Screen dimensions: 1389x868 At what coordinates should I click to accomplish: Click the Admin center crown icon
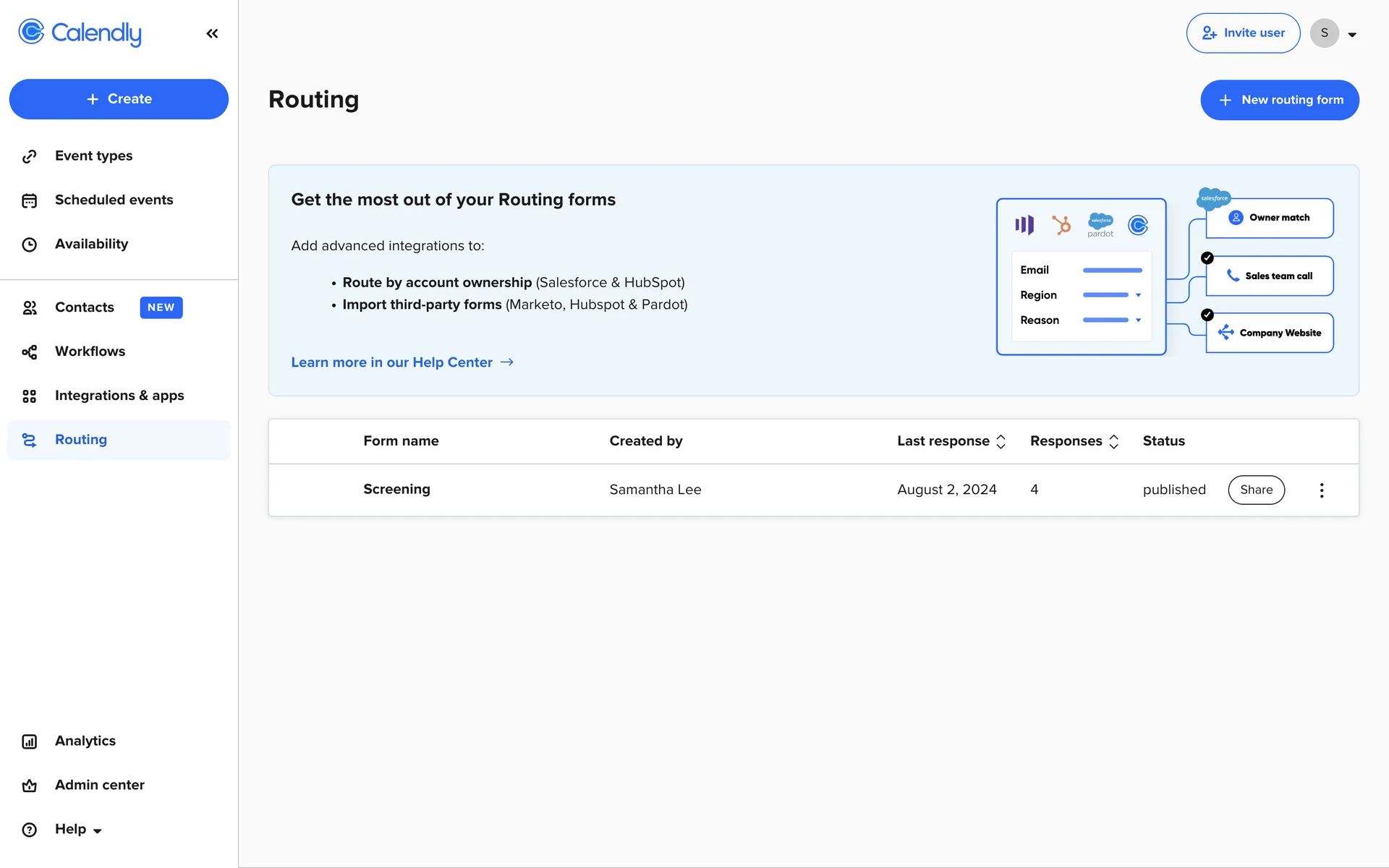(x=29, y=786)
